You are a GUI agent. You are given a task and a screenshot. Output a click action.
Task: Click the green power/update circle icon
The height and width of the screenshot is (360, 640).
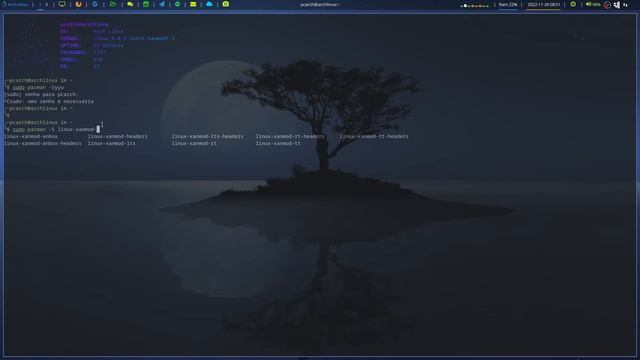[x=573, y=4]
